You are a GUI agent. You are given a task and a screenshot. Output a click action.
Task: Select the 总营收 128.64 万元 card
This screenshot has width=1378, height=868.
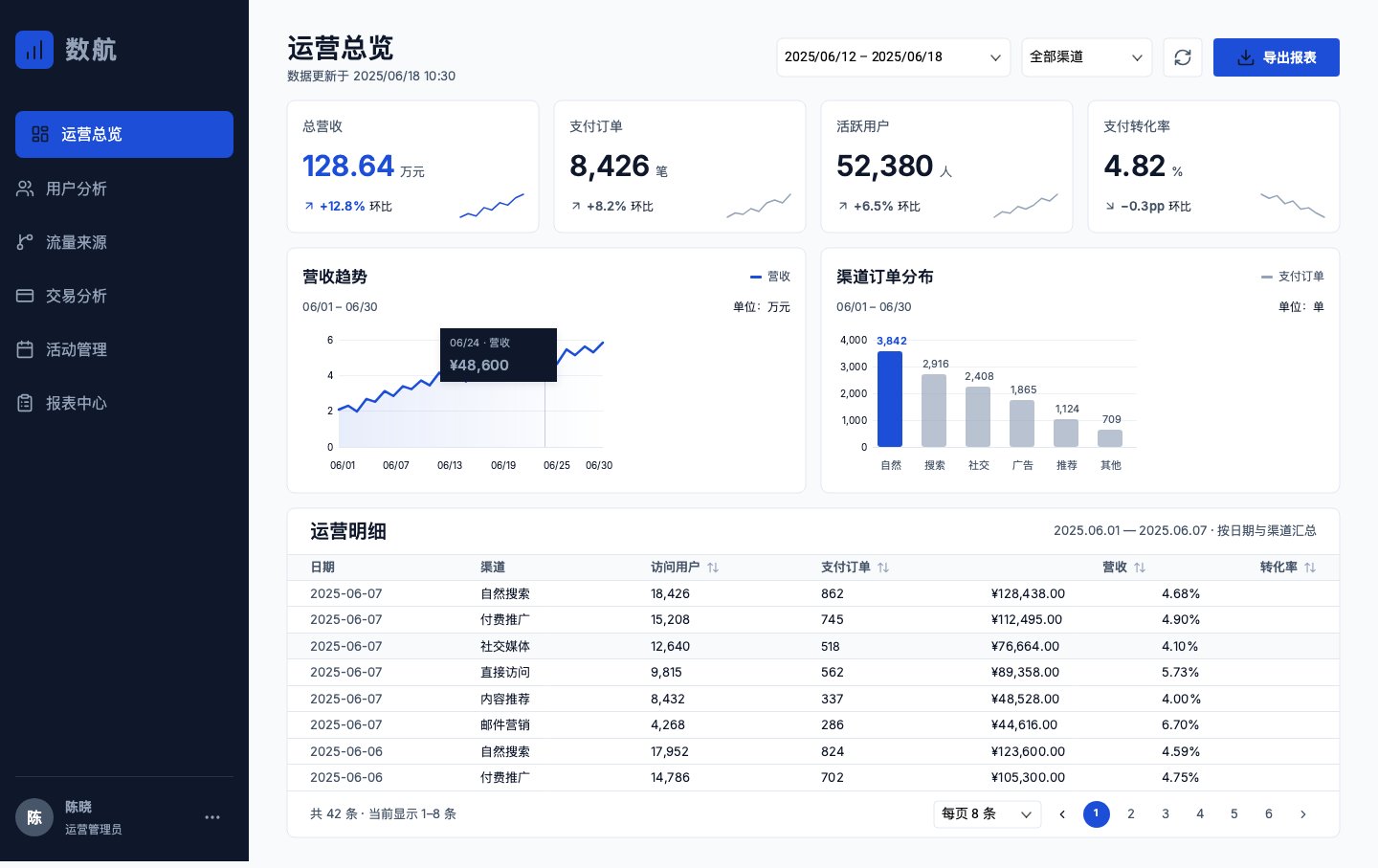point(412,167)
